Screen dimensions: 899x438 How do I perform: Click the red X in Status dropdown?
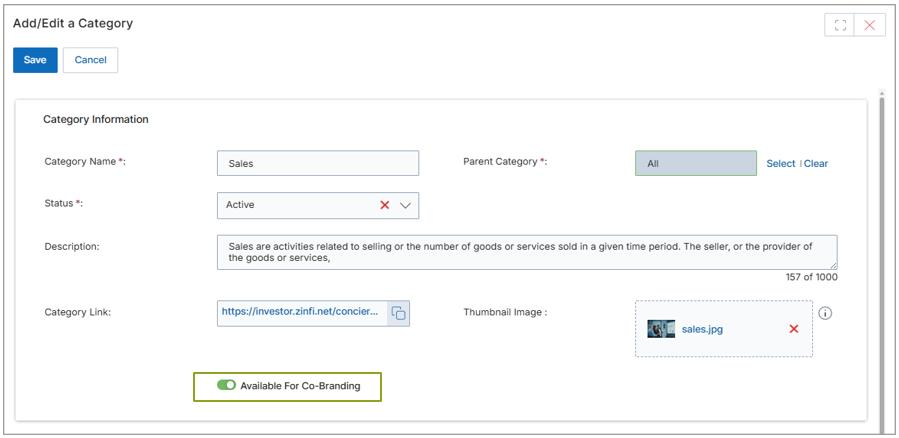click(385, 205)
